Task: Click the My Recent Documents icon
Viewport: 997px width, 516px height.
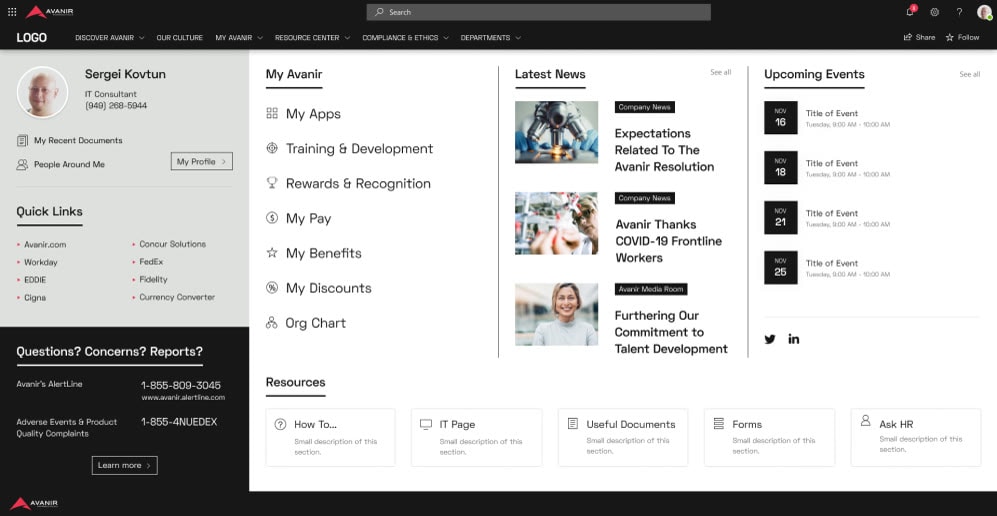Action: point(22,140)
